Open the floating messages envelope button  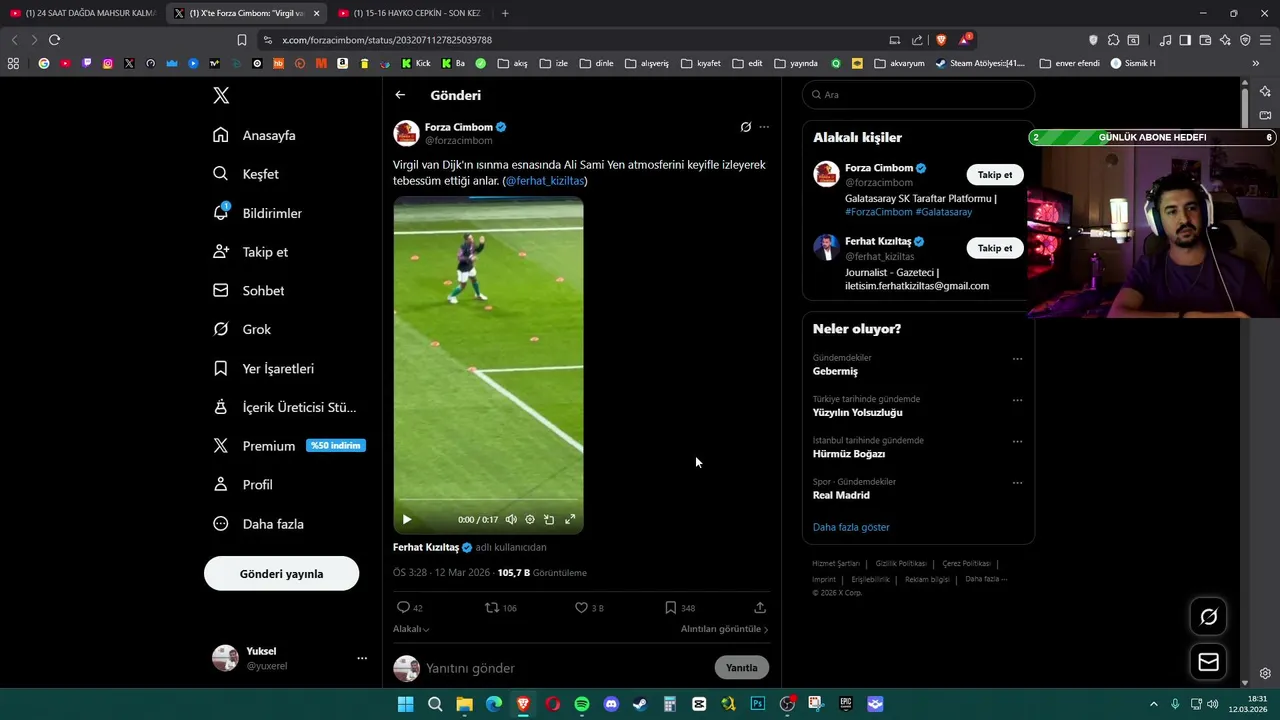pos(1208,662)
